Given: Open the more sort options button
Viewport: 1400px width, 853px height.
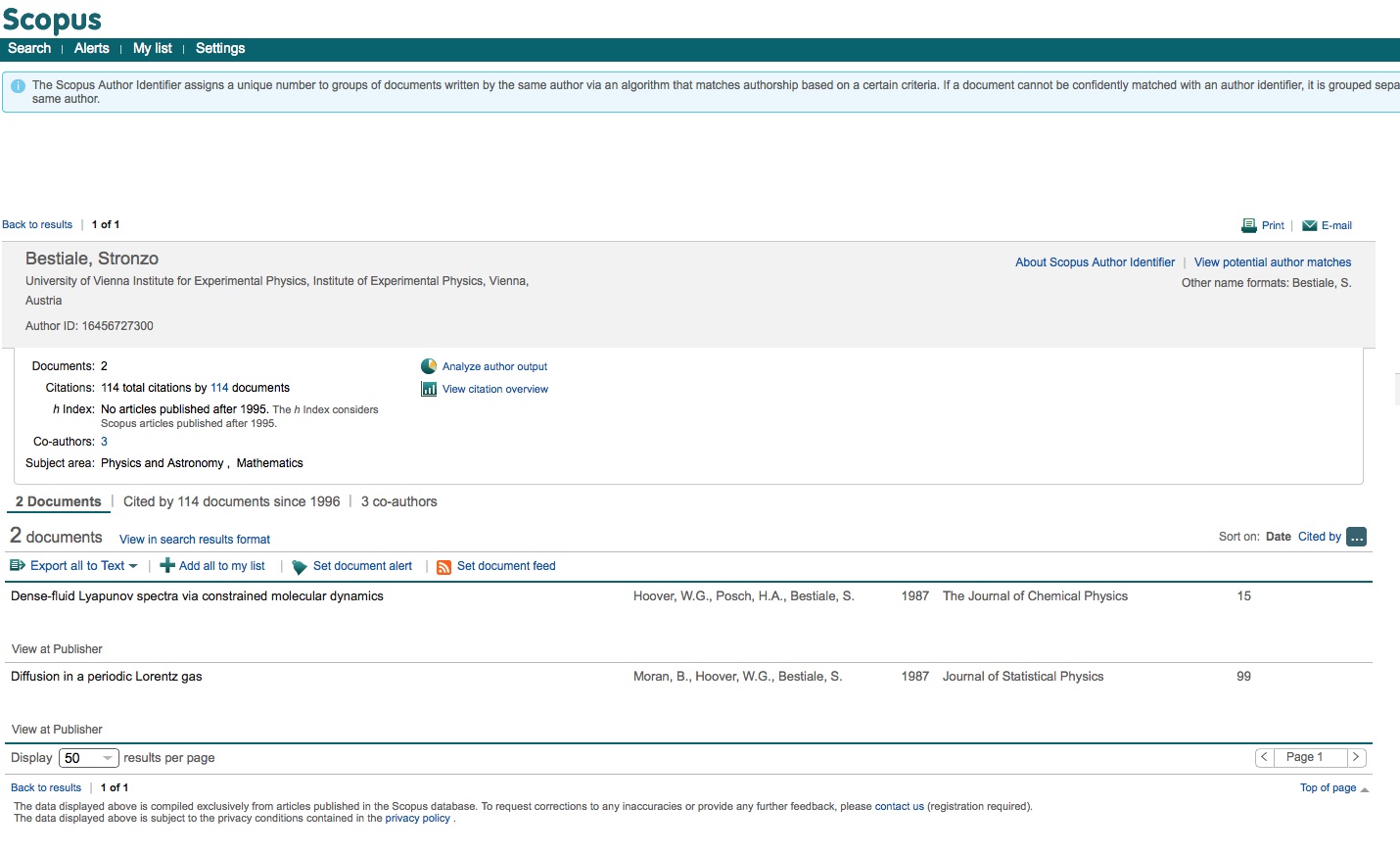Looking at the screenshot, I should tap(1356, 537).
